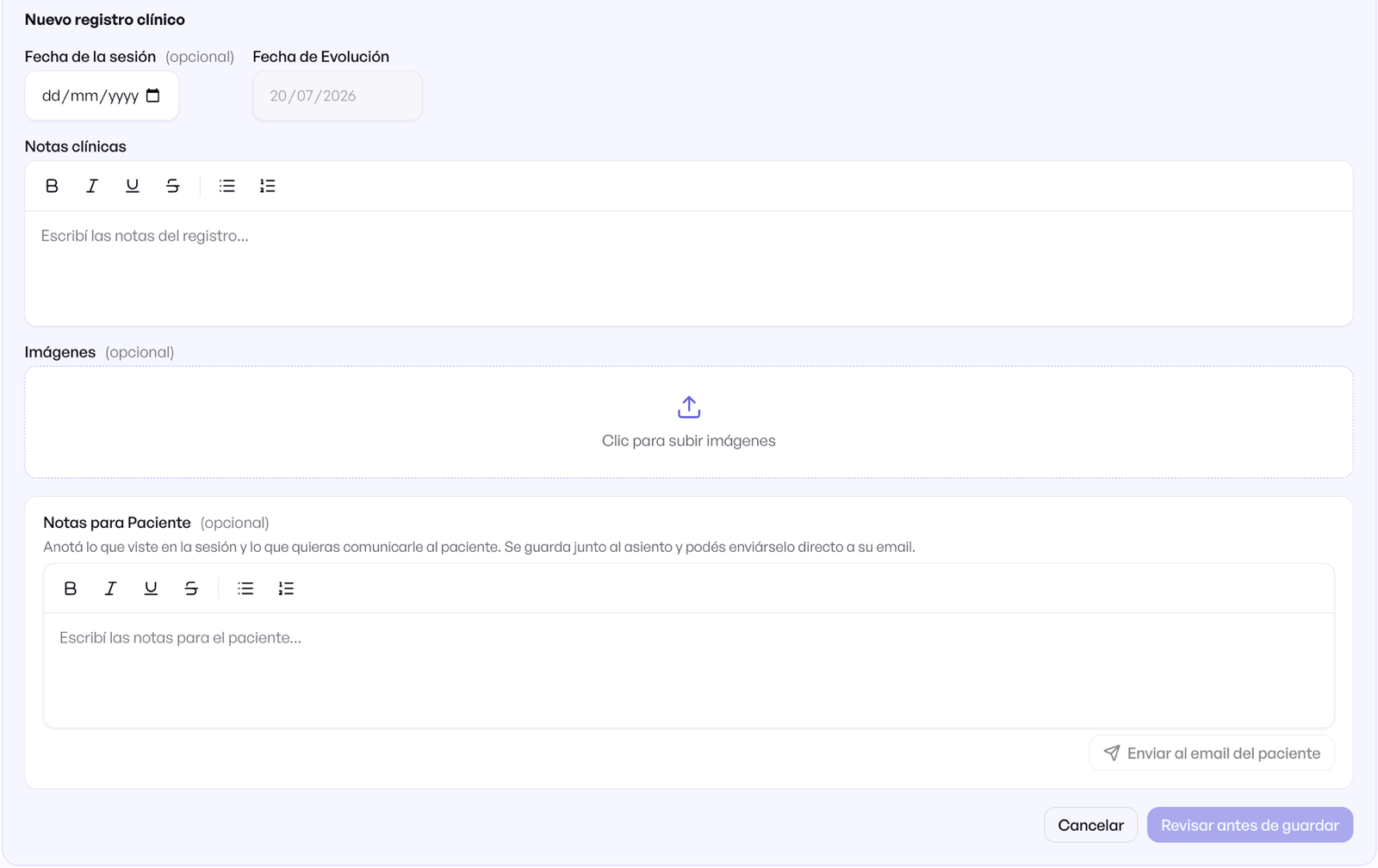1378x868 pixels.
Task: Focus the patient notes text area
Action: tap(689, 670)
